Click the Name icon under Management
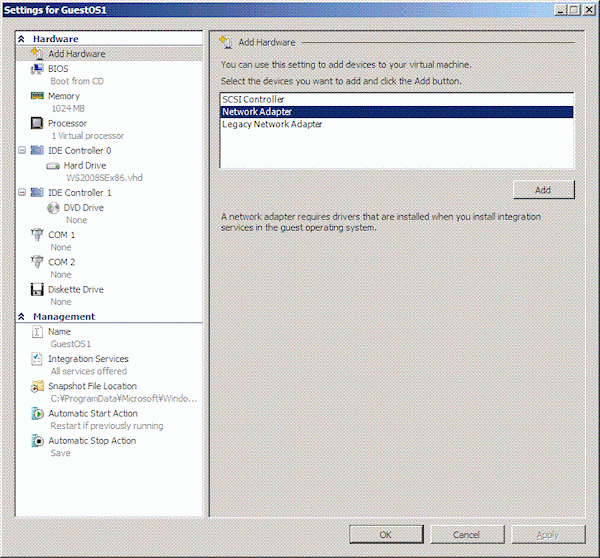Viewport: 600px width, 558px height. click(37, 331)
